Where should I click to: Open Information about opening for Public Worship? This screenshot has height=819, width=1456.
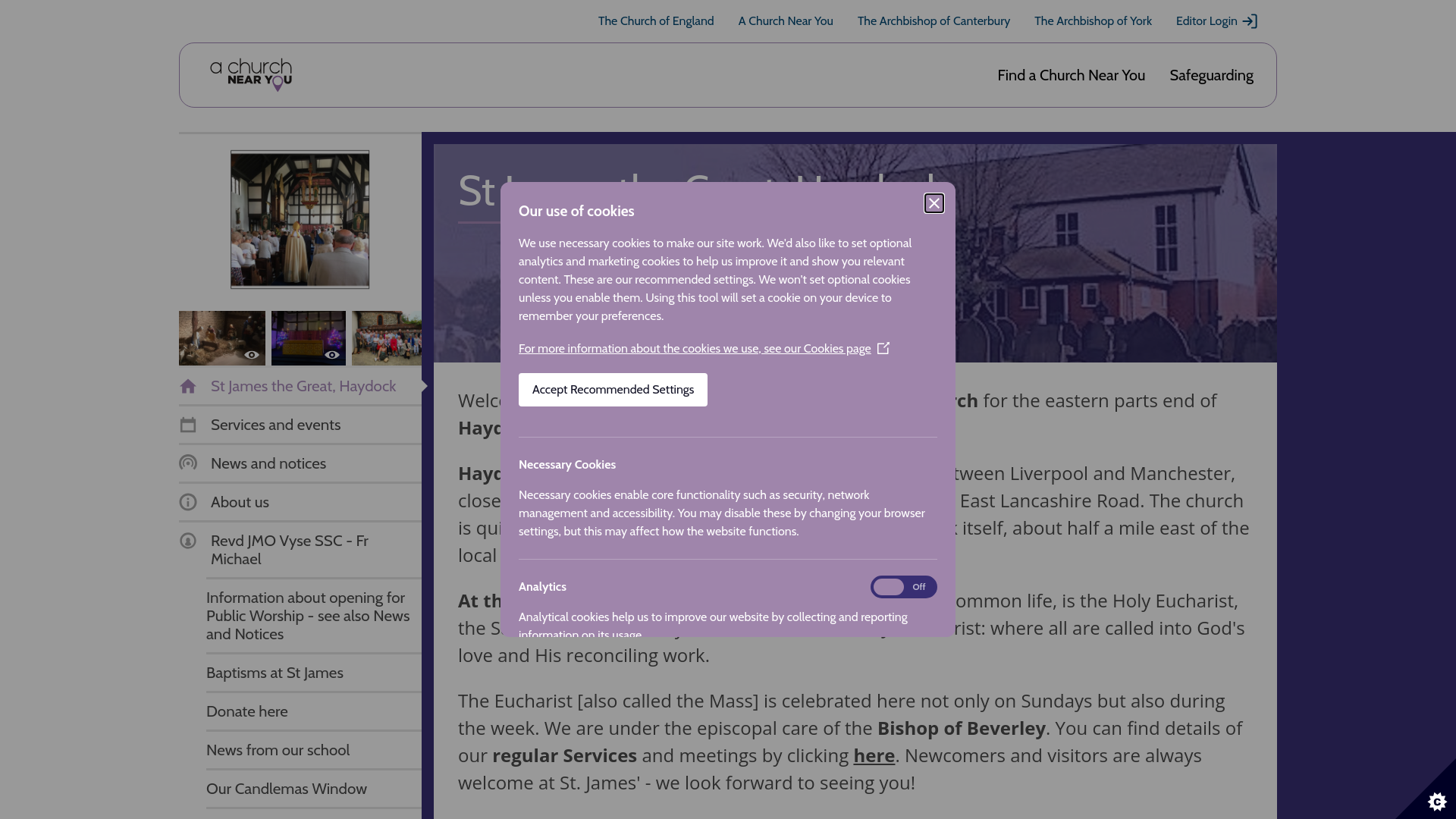tap(308, 616)
